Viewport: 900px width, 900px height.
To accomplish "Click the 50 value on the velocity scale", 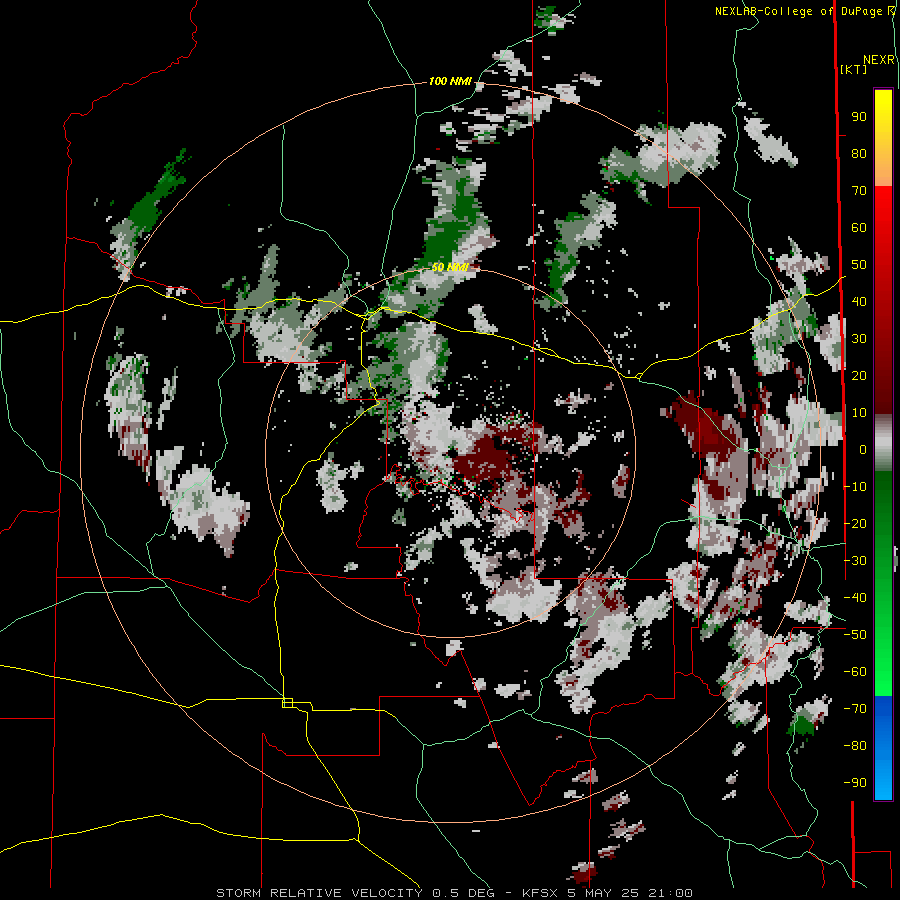I will 859,265.
